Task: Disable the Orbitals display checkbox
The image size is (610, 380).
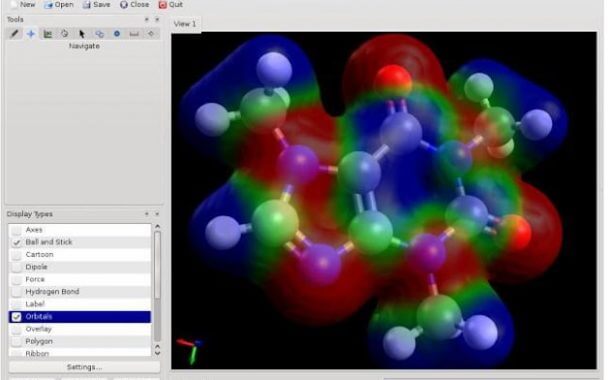Action: click(x=16, y=317)
